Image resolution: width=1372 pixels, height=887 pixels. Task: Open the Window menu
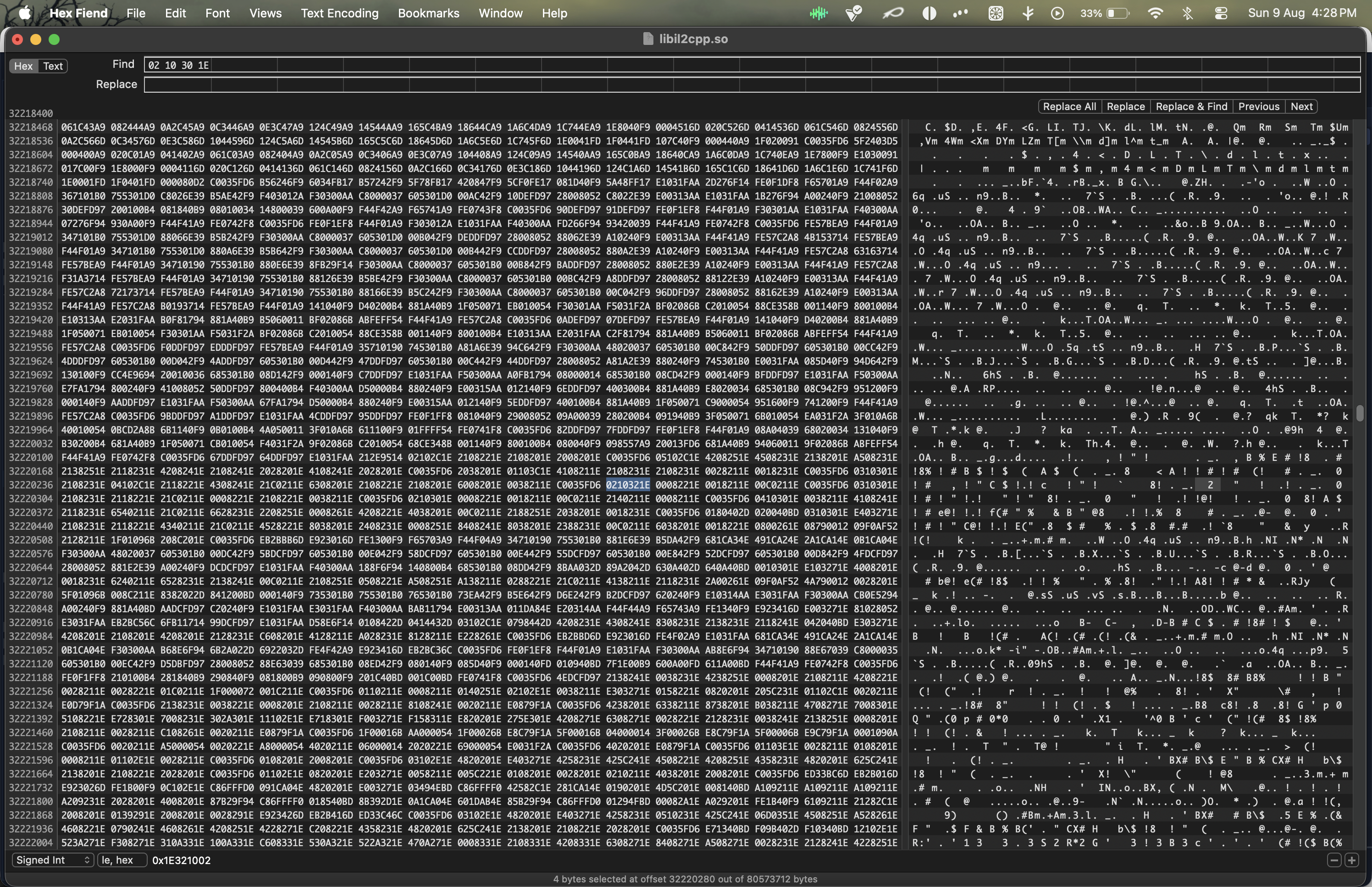coord(500,13)
